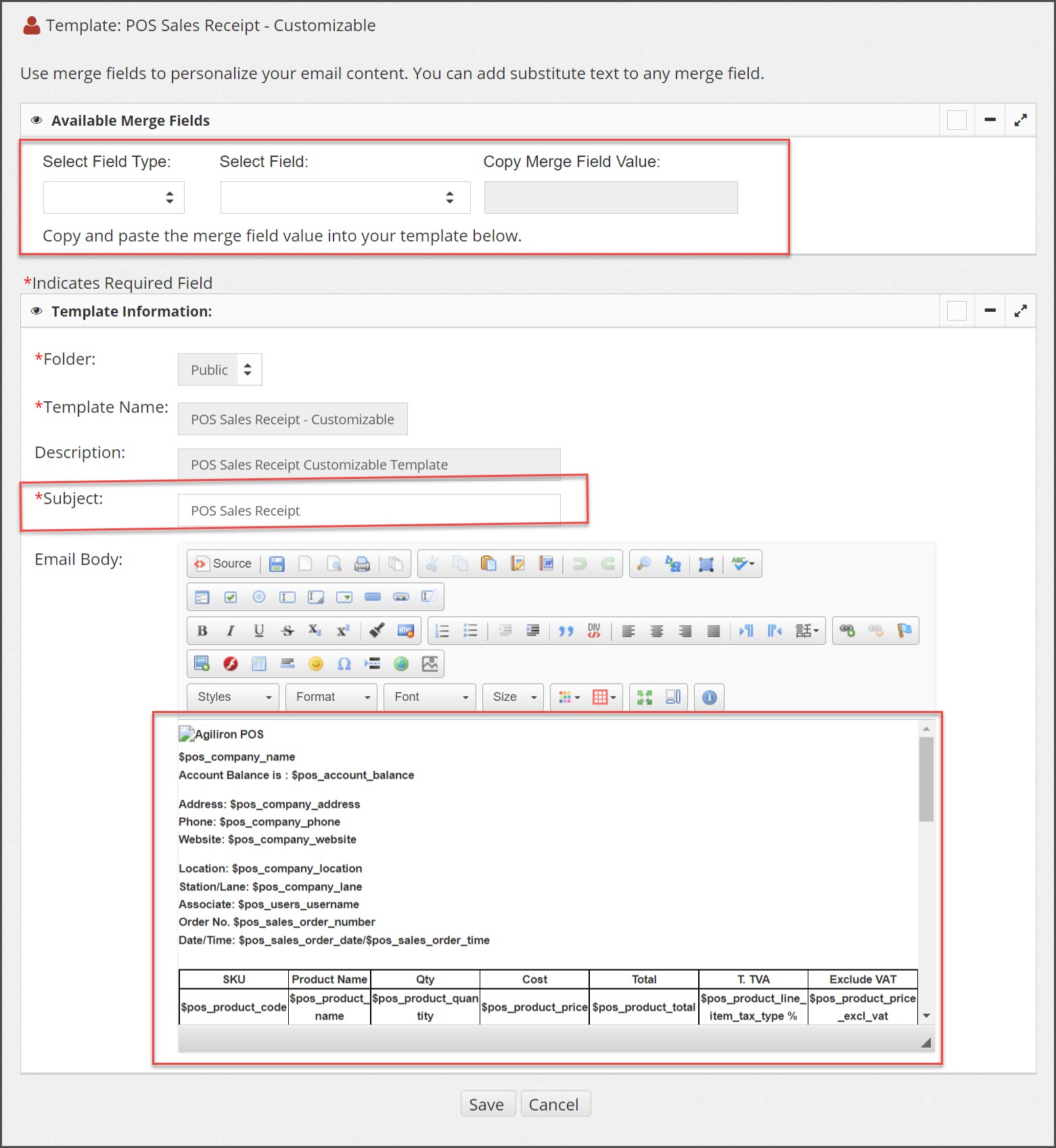Open the spell check ABC dropdown
This screenshot has height=1148, width=1056.
point(743,564)
